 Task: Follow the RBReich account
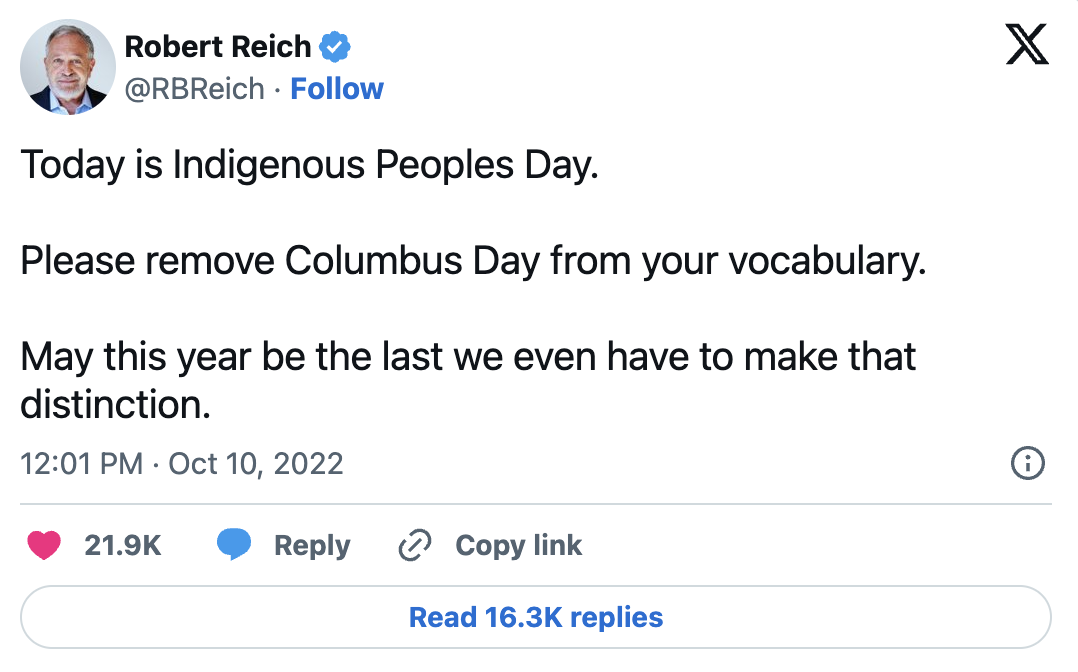tap(337, 89)
